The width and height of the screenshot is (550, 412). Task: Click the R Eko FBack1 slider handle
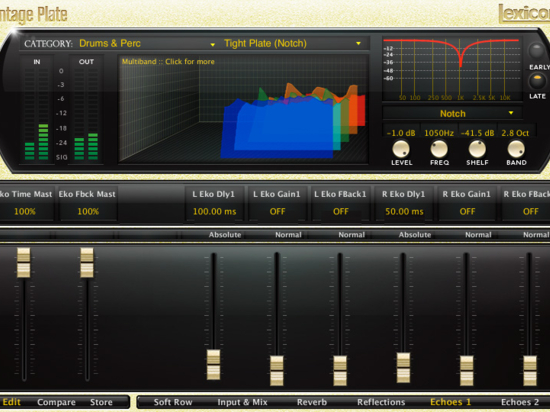(530, 371)
